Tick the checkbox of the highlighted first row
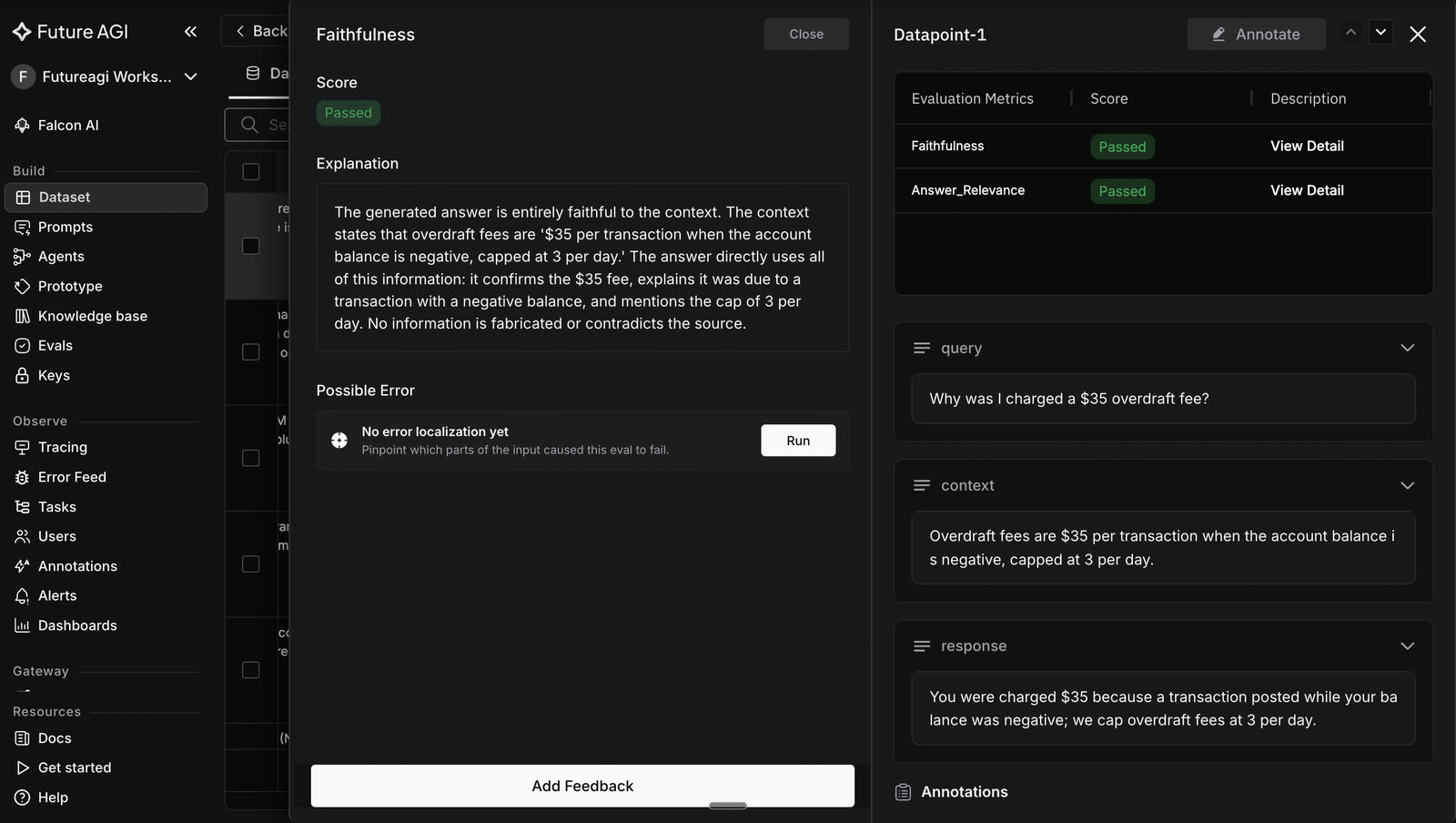This screenshot has width=1456, height=823. tap(251, 246)
